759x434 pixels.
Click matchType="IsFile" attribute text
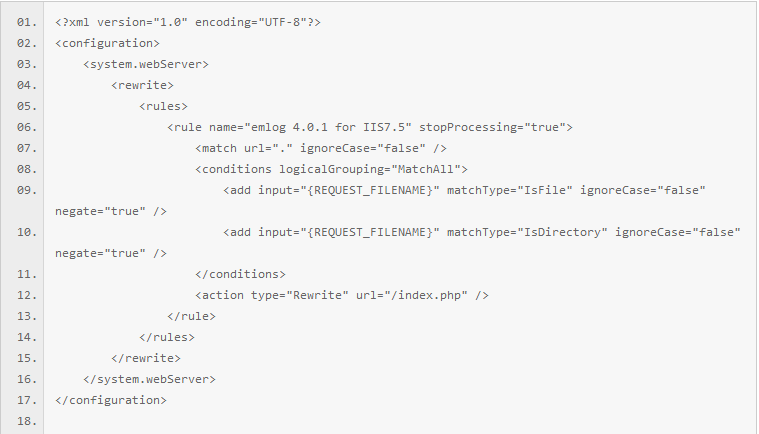(510, 190)
